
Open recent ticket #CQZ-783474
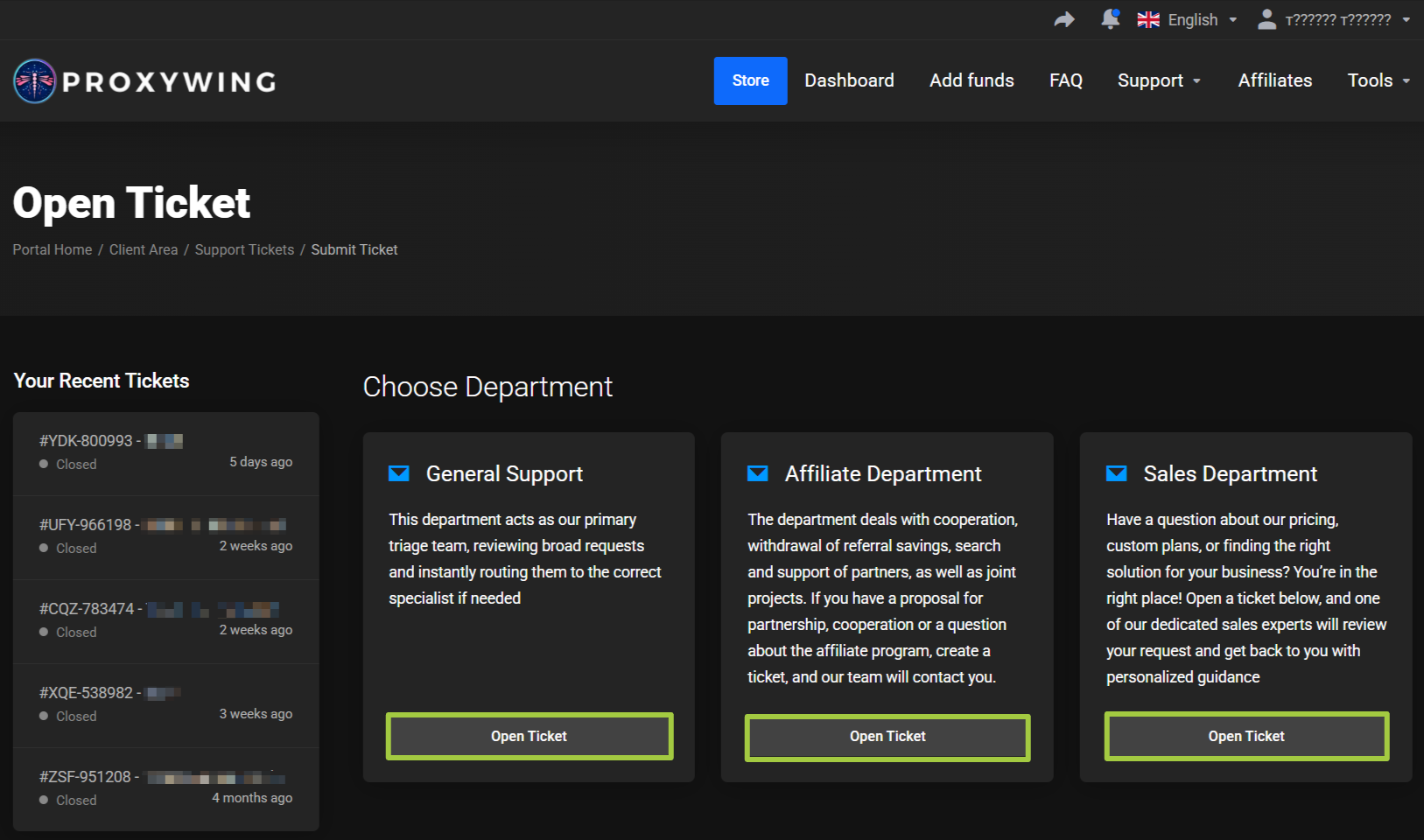(x=166, y=621)
